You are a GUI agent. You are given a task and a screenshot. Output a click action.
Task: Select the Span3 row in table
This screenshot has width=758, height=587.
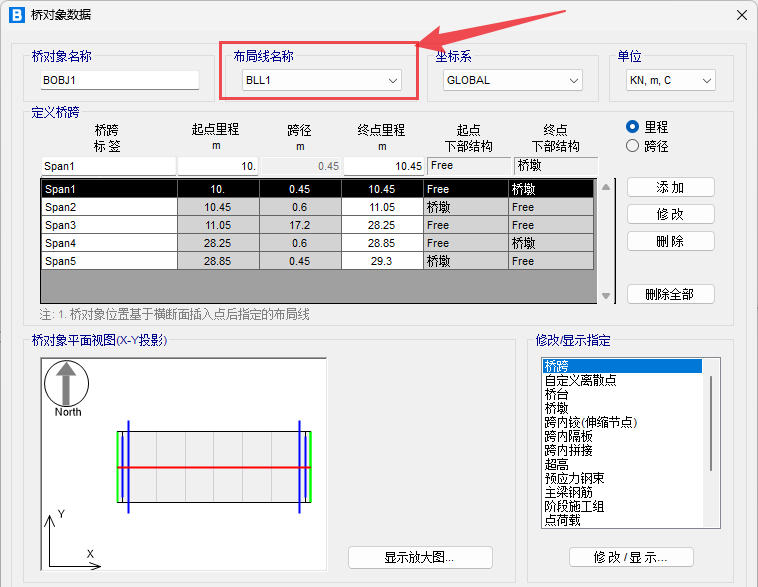[x=108, y=225]
